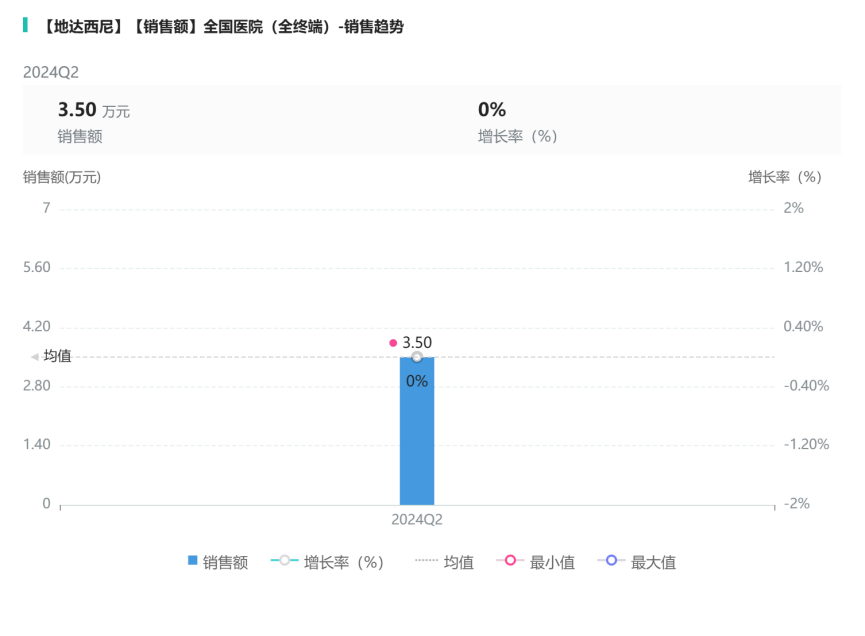Toggle the 销售额 series legend label
The image size is (865, 636).
(225, 562)
